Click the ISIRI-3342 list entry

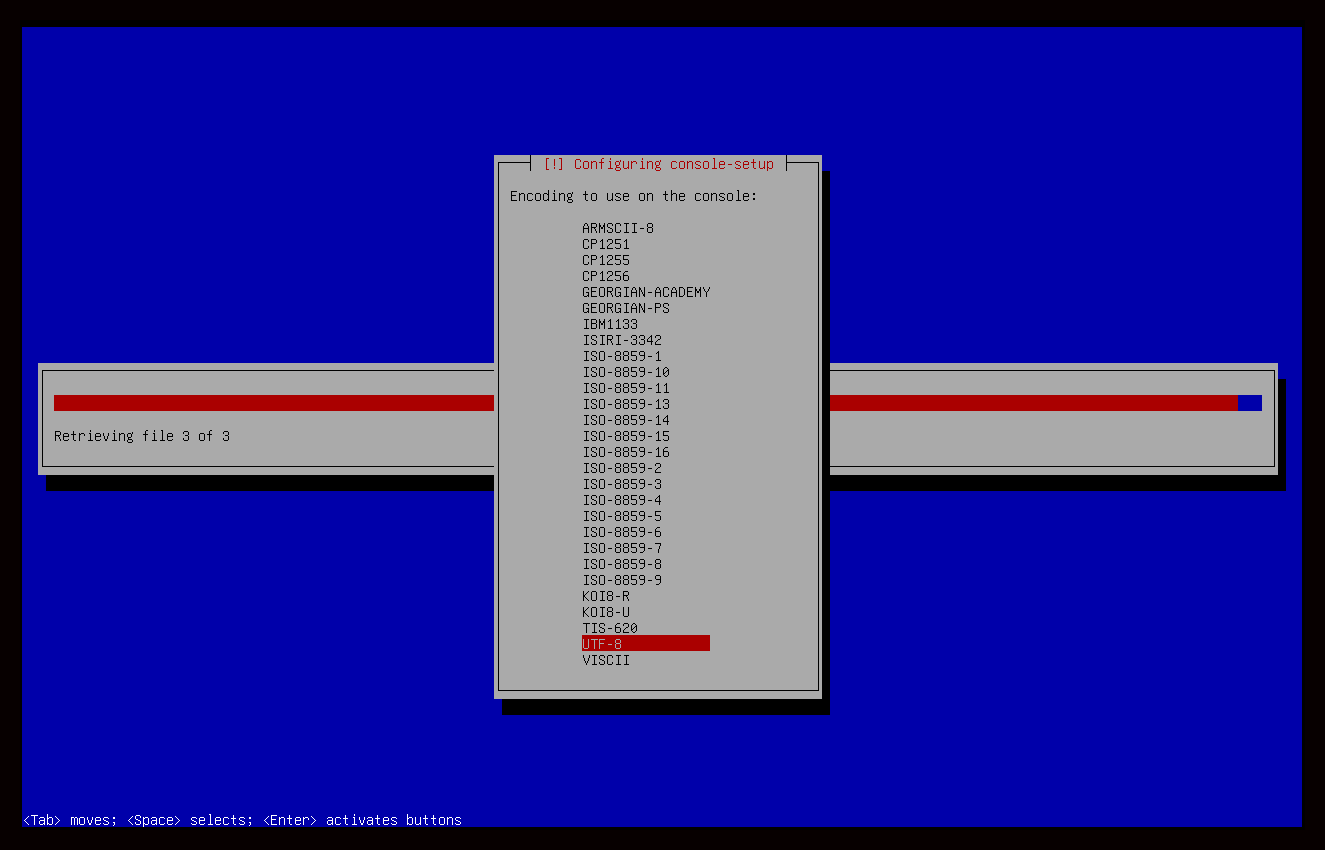click(622, 340)
